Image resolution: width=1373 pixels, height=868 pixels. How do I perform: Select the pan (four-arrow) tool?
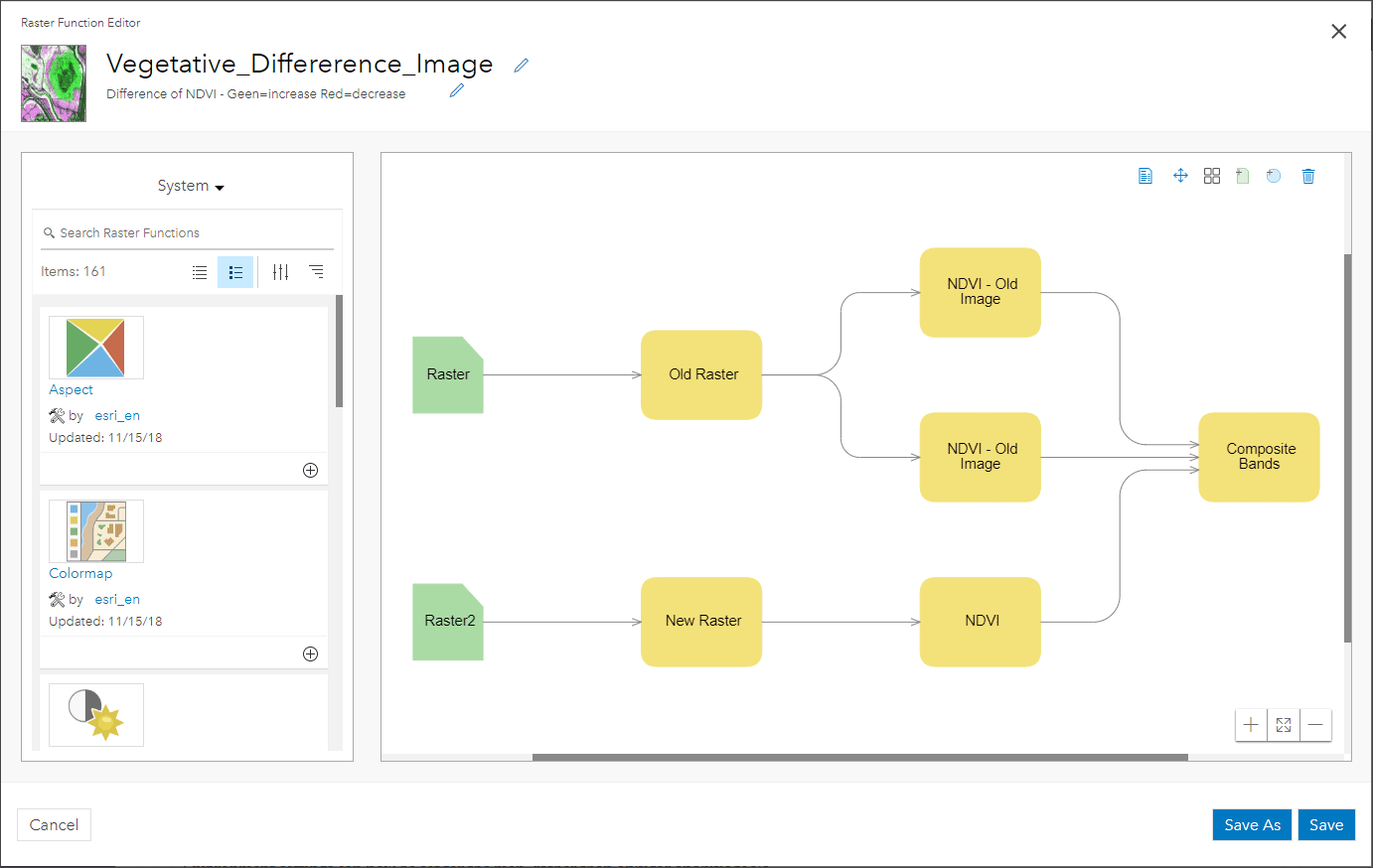(1180, 176)
